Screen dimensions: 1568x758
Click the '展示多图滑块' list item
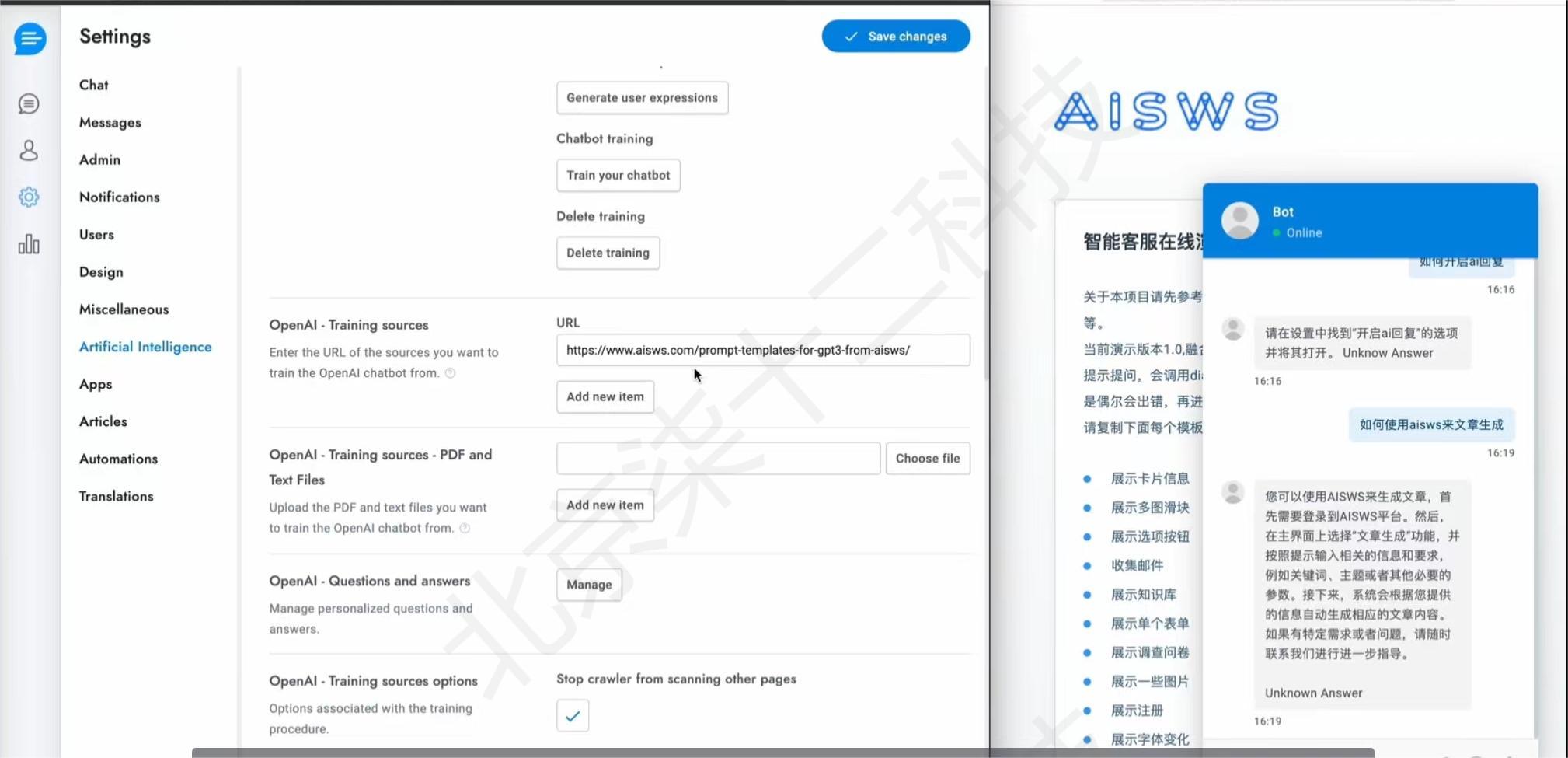[x=1150, y=508]
